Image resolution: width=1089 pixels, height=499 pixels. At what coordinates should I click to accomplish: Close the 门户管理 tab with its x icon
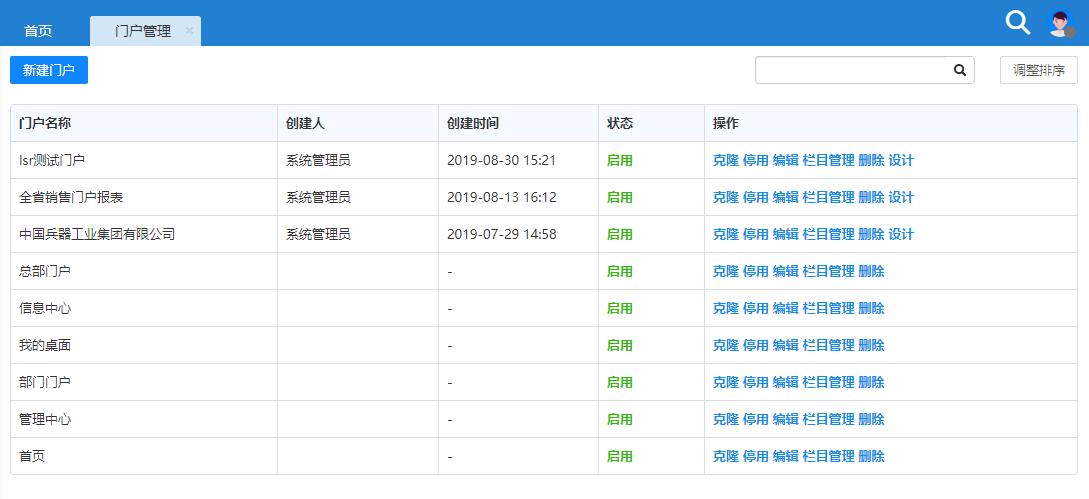coord(189,31)
